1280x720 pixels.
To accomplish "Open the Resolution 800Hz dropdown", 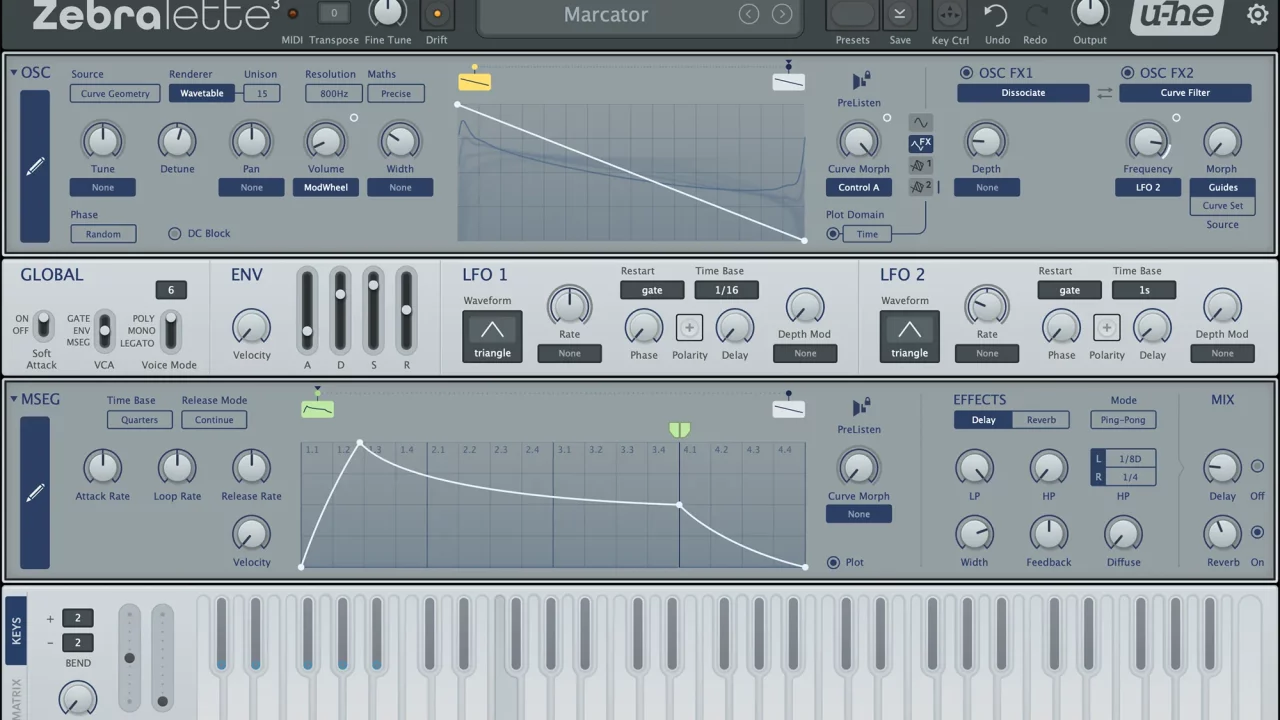I will [334, 94].
